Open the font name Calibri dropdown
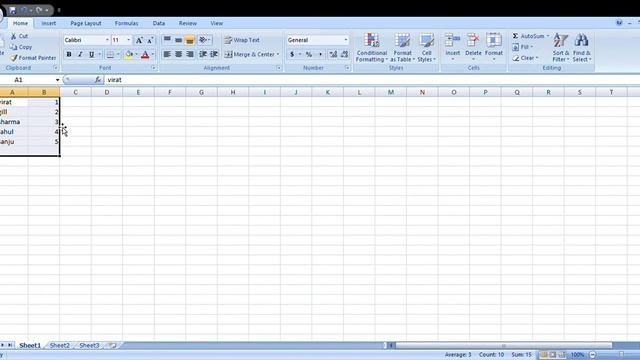Viewport: 640px width, 360px height. [x=107, y=40]
